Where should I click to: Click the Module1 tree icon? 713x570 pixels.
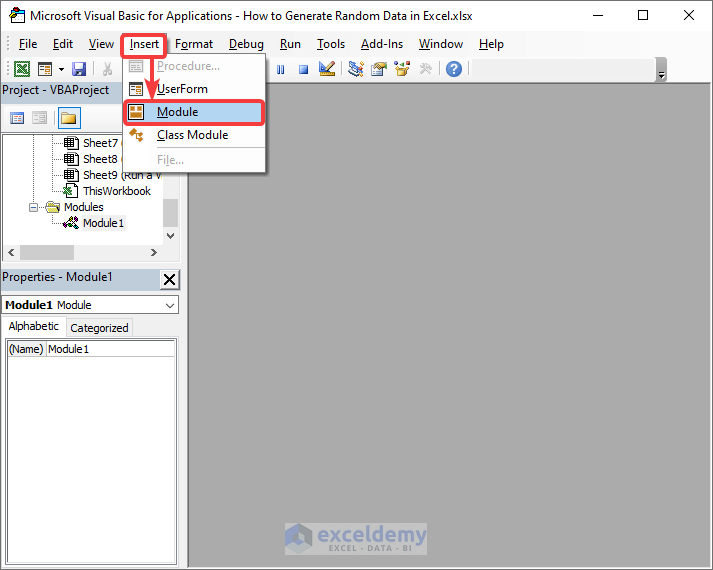(70, 223)
